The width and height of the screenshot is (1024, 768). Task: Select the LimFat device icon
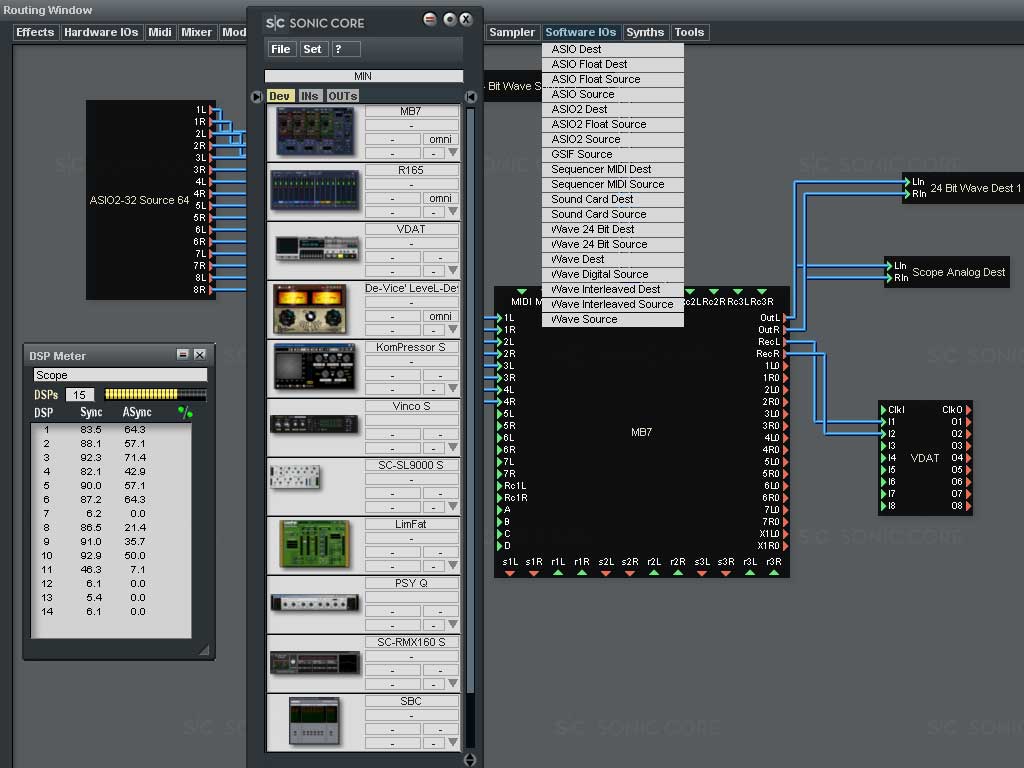314,543
